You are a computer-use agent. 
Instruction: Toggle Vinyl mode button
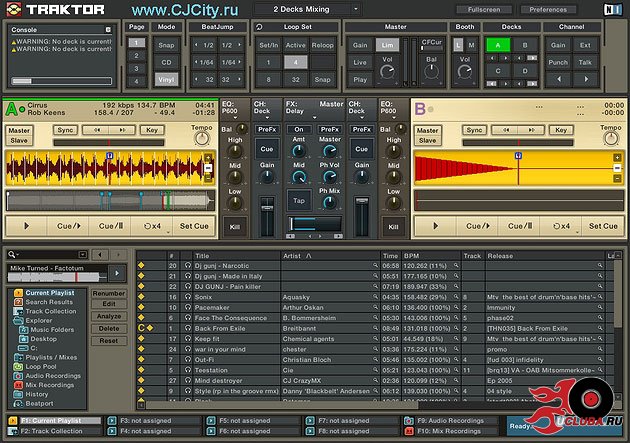(x=166, y=80)
